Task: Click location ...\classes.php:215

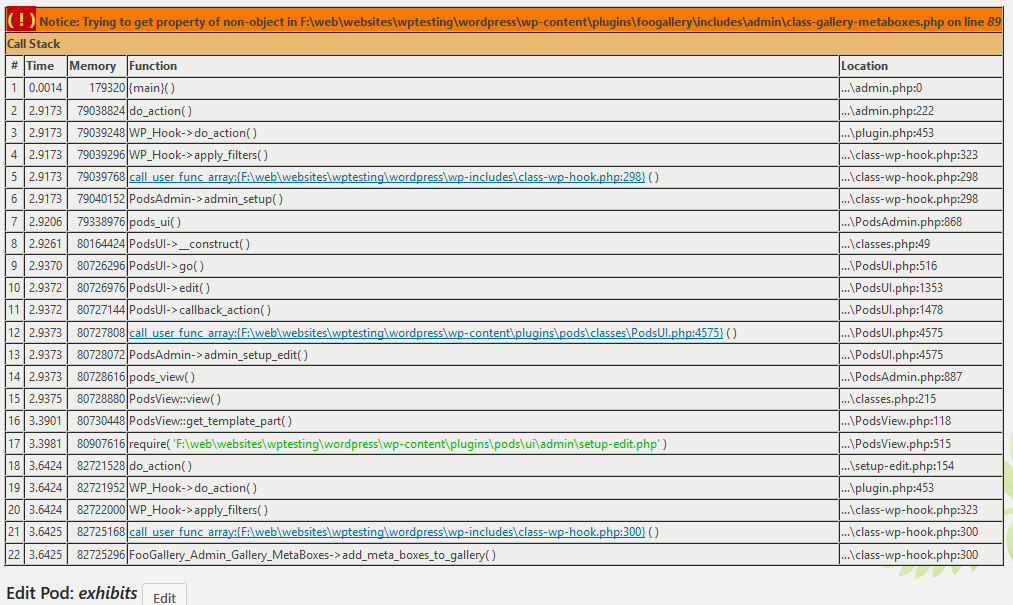Action: pos(889,399)
